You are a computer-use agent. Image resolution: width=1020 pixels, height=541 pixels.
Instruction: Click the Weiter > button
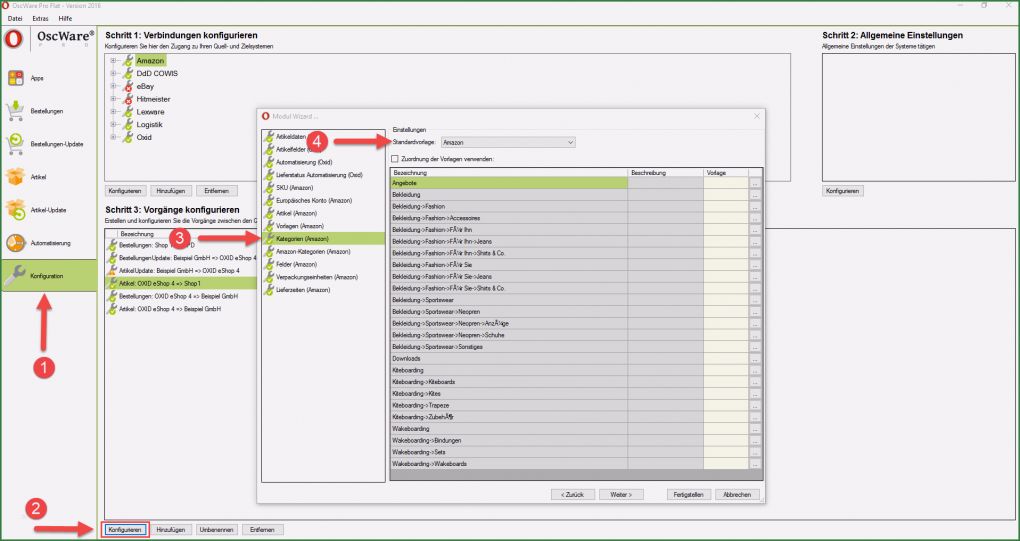(x=620, y=494)
